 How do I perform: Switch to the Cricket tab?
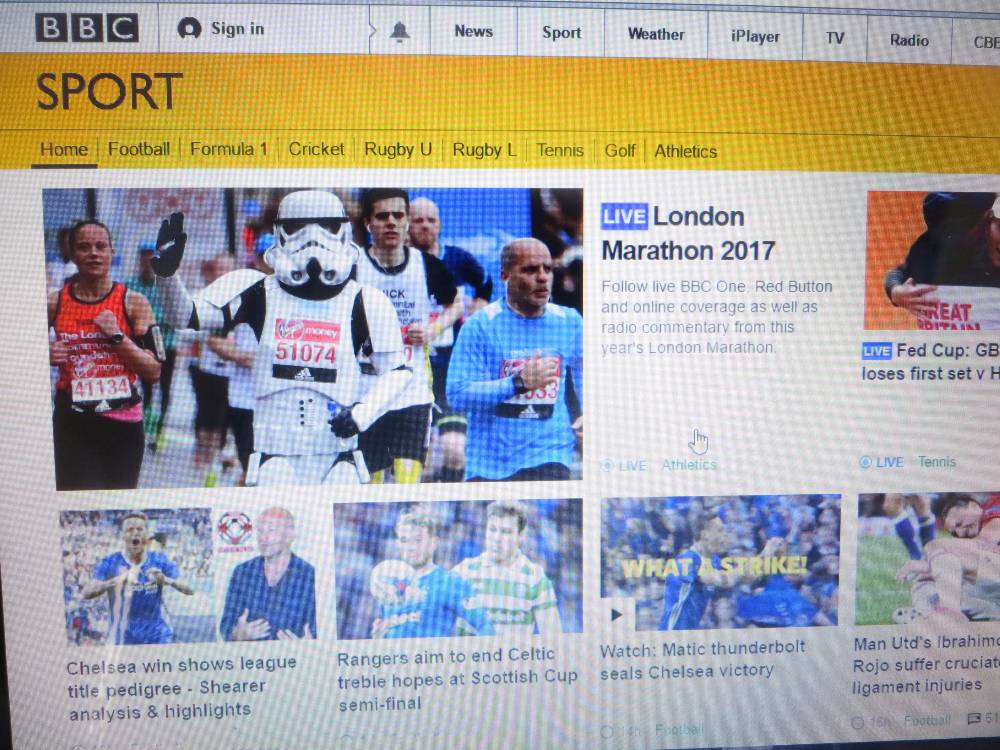pyautogui.click(x=316, y=149)
